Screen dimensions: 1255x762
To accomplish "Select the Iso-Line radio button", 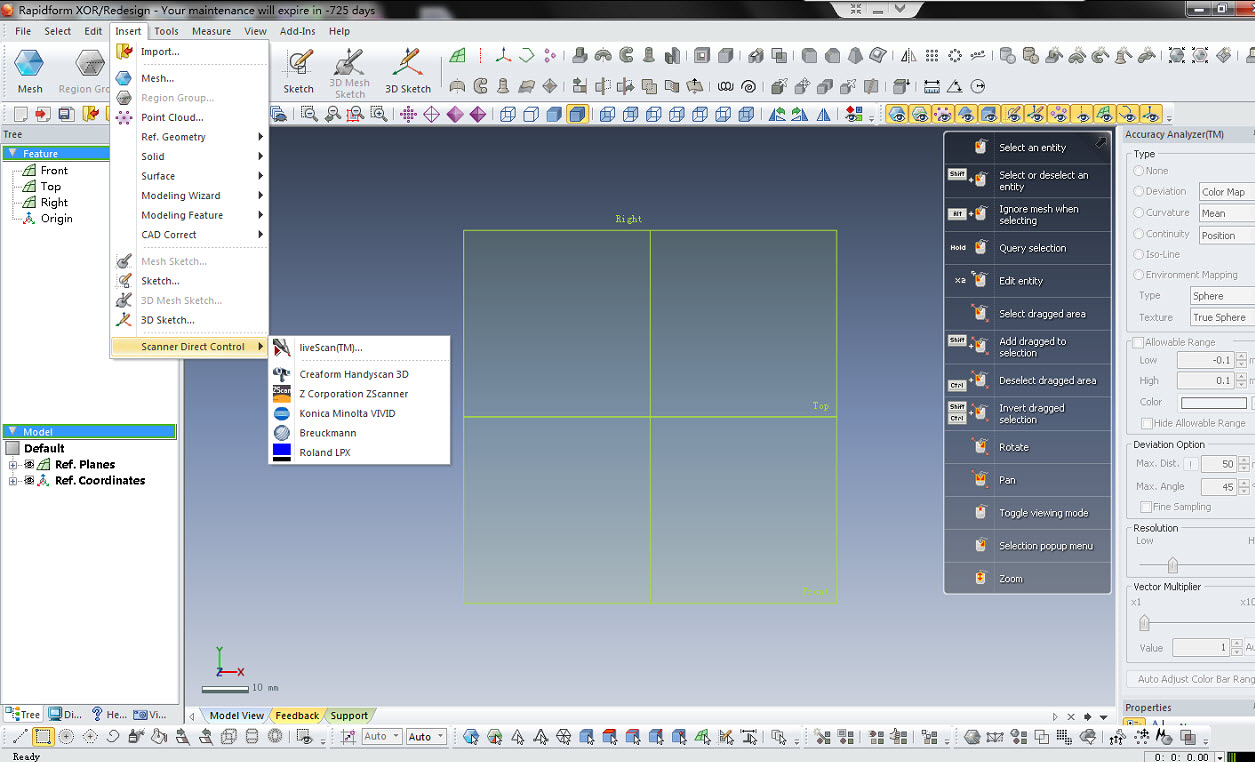I will (1139, 255).
